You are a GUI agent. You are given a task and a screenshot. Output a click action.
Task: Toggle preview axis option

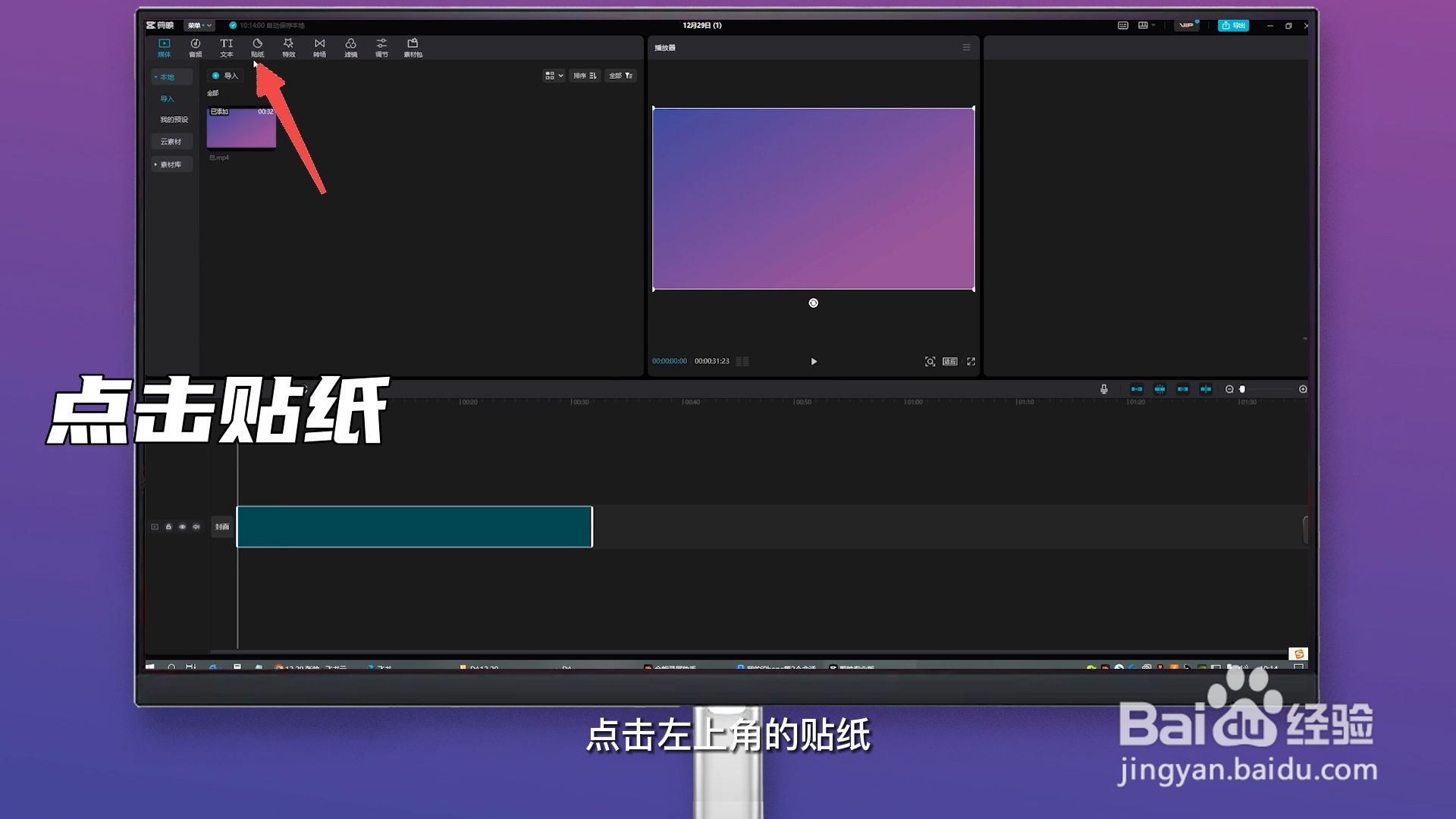coord(1206,389)
